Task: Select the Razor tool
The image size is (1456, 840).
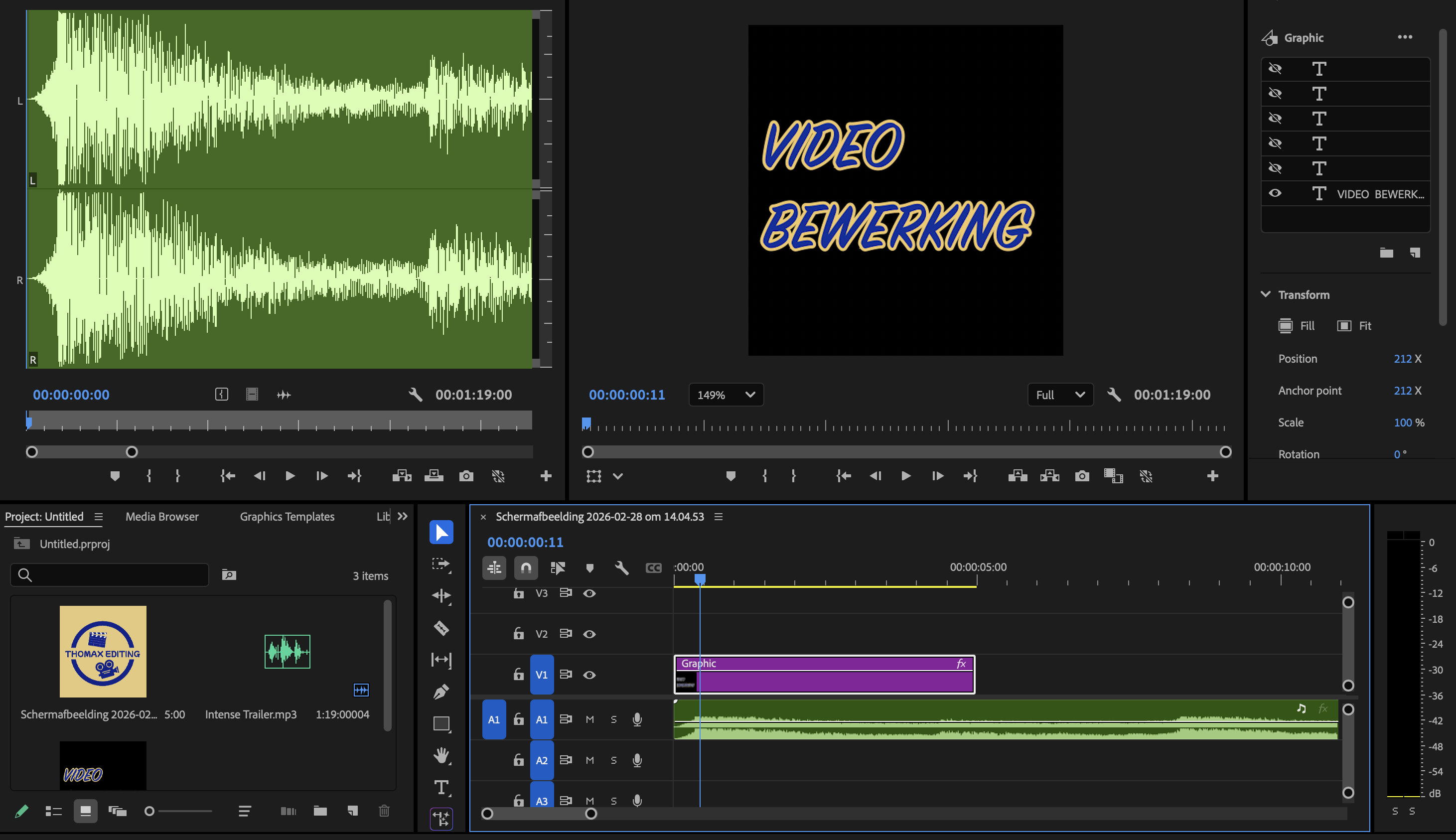Action: 441,628
